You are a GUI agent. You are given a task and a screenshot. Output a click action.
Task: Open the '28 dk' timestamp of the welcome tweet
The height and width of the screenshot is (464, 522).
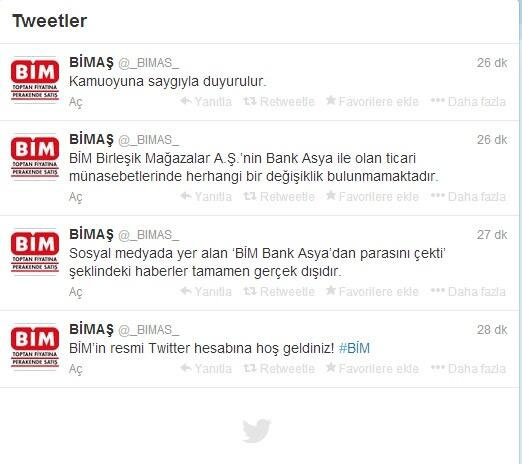pos(492,330)
